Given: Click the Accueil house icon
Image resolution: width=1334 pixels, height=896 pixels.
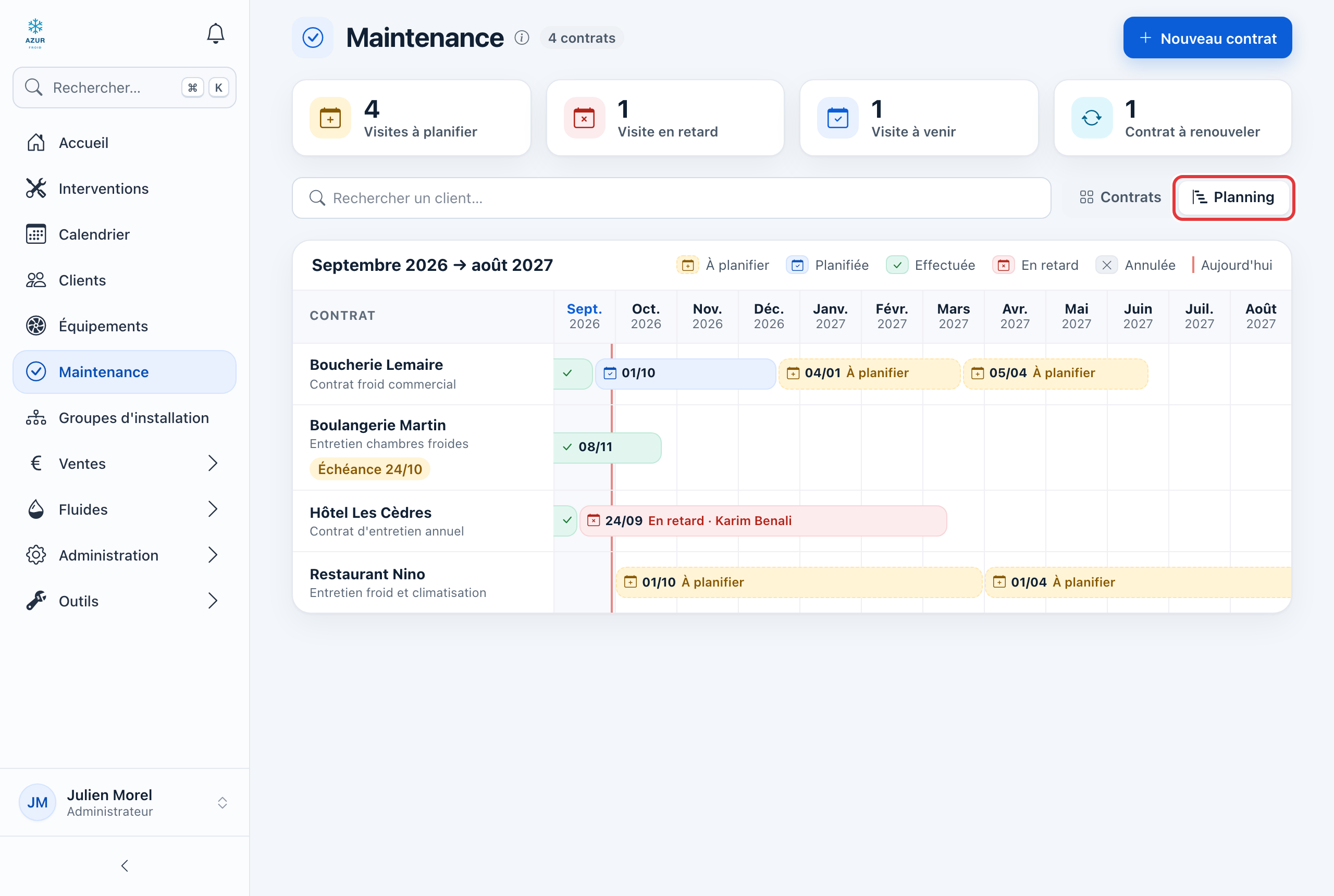Looking at the screenshot, I should pos(36,142).
